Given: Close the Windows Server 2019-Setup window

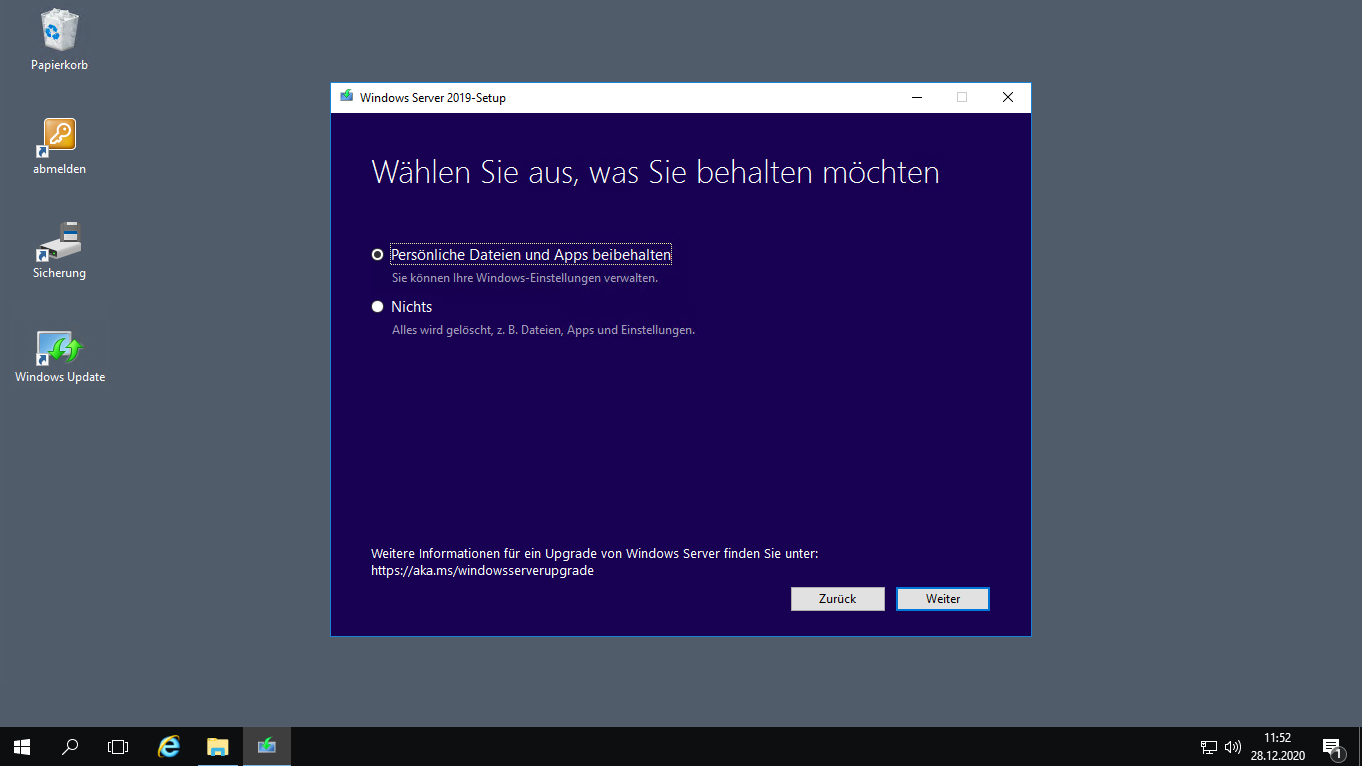Looking at the screenshot, I should tap(1008, 97).
